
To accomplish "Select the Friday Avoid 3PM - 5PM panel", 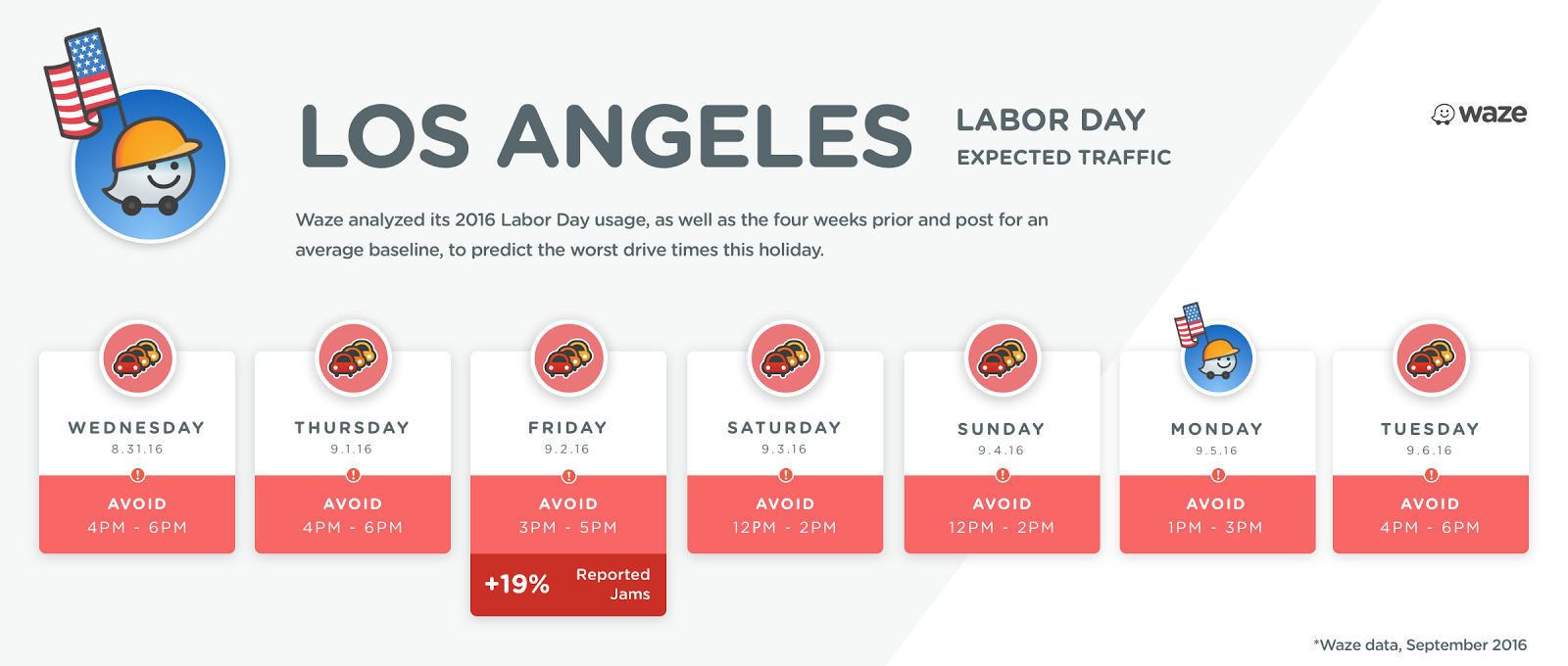I will (x=568, y=515).
